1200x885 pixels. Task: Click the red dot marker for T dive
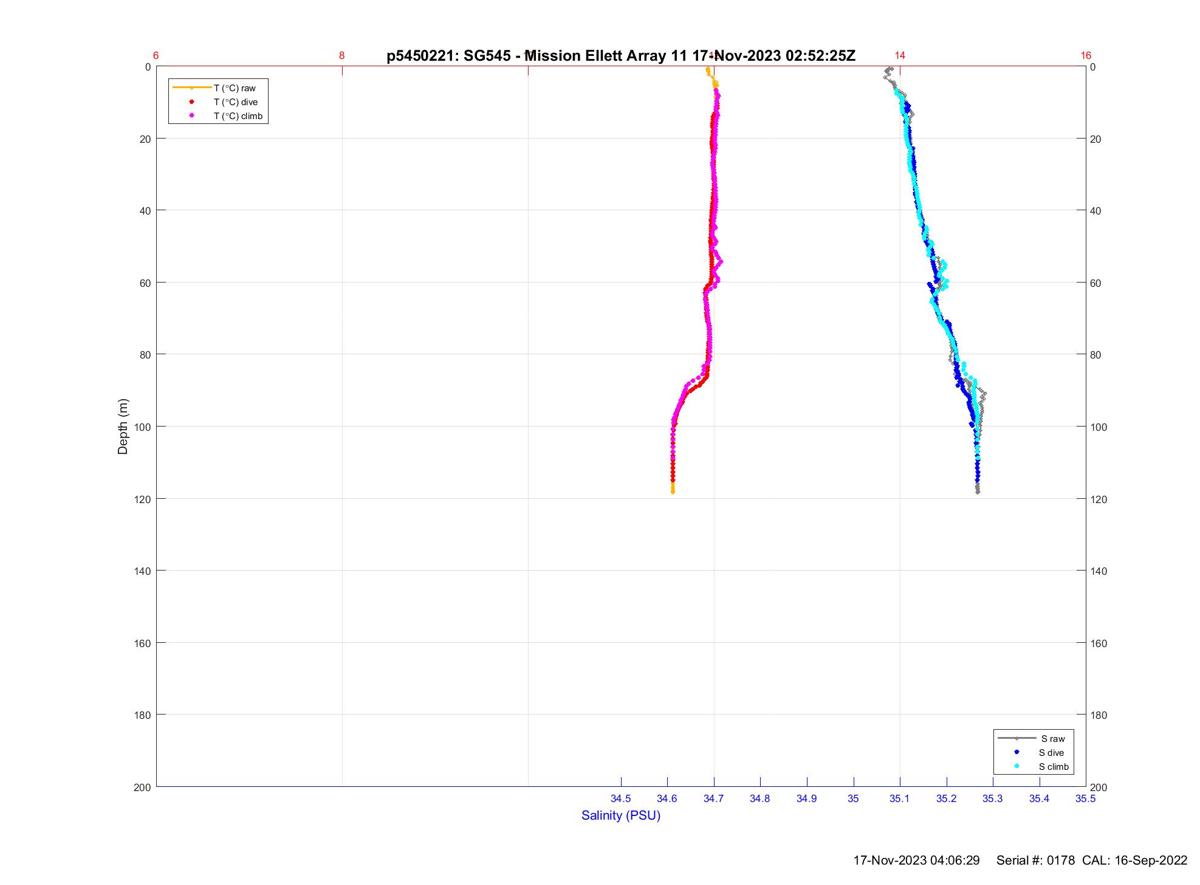pos(191,102)
